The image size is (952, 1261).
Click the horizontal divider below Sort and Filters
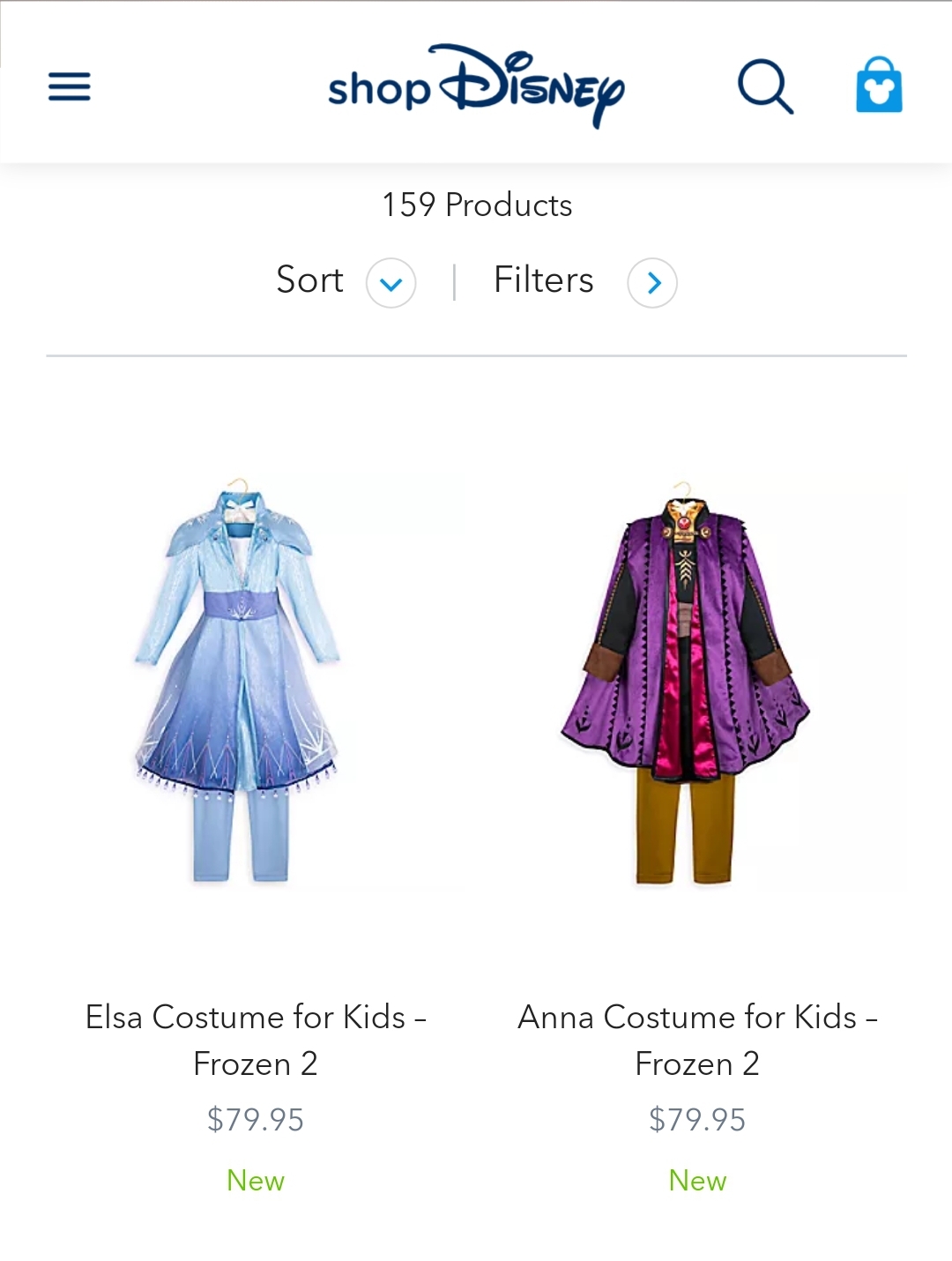476,356
